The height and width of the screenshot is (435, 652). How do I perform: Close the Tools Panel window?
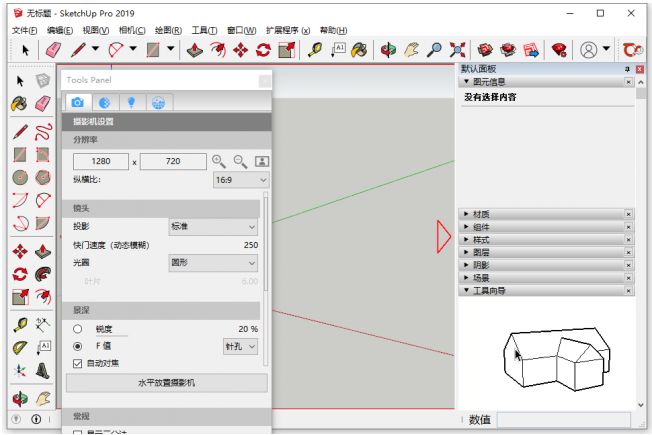point(264,81)
